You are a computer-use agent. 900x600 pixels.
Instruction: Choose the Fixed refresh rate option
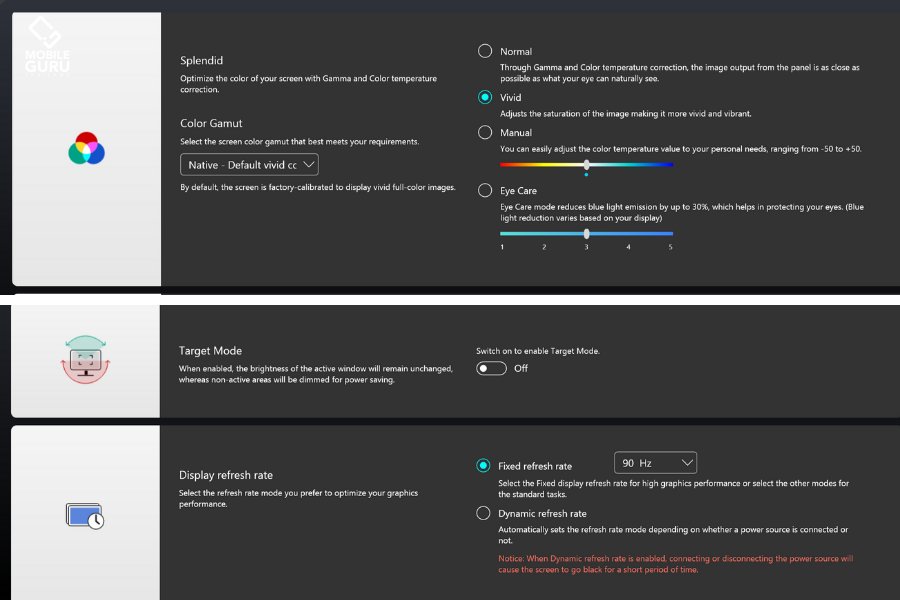(486, 466)
